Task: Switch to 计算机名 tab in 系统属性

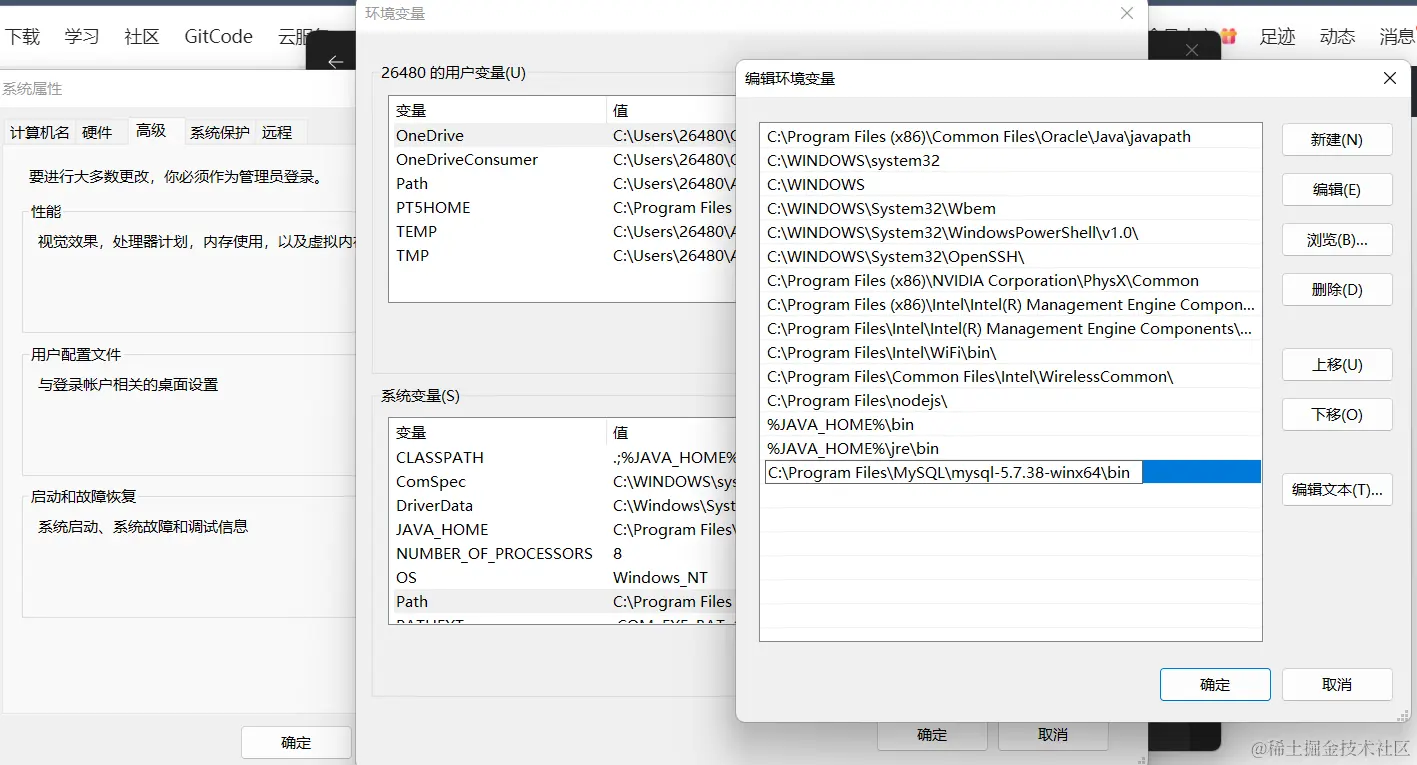Action: point(40,132)
